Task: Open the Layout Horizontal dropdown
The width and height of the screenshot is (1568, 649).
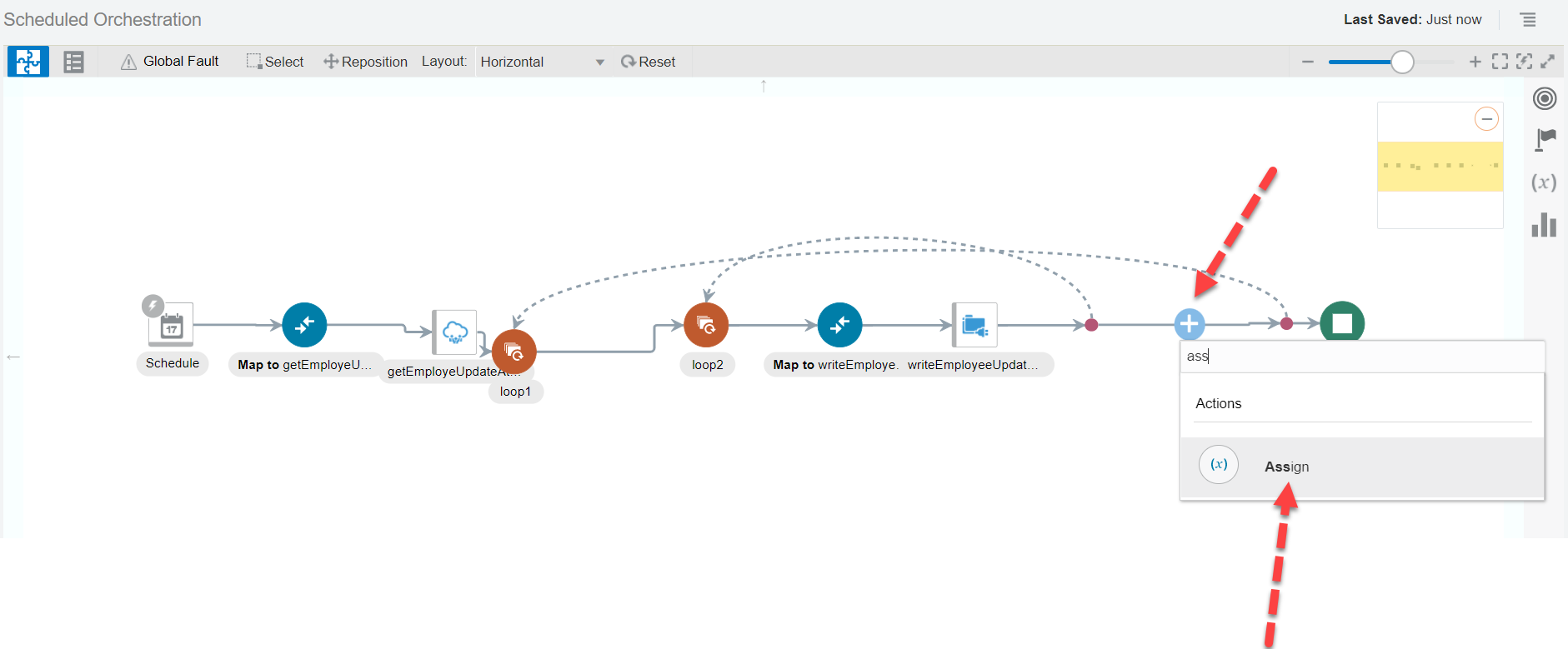Action: pyautogui.click(x=542, y=62)
